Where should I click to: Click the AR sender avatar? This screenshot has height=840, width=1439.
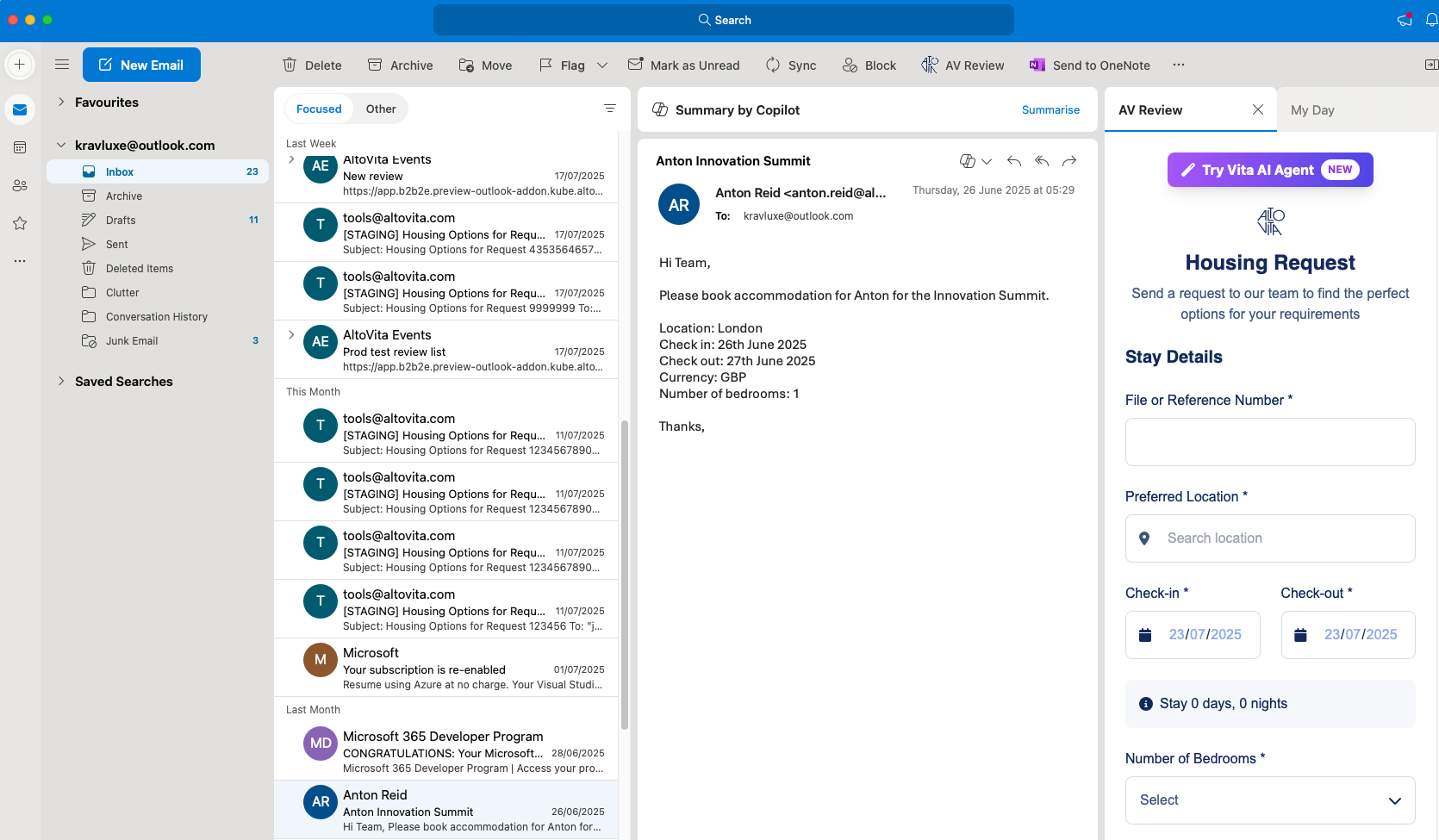tap(679, 204)
